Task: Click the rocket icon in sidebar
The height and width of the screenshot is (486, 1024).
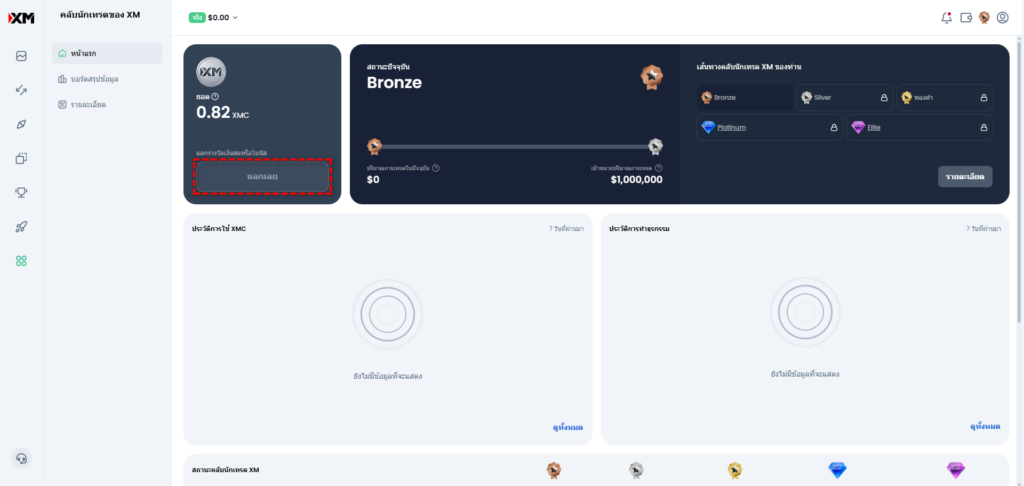Action: coord(21,227)
